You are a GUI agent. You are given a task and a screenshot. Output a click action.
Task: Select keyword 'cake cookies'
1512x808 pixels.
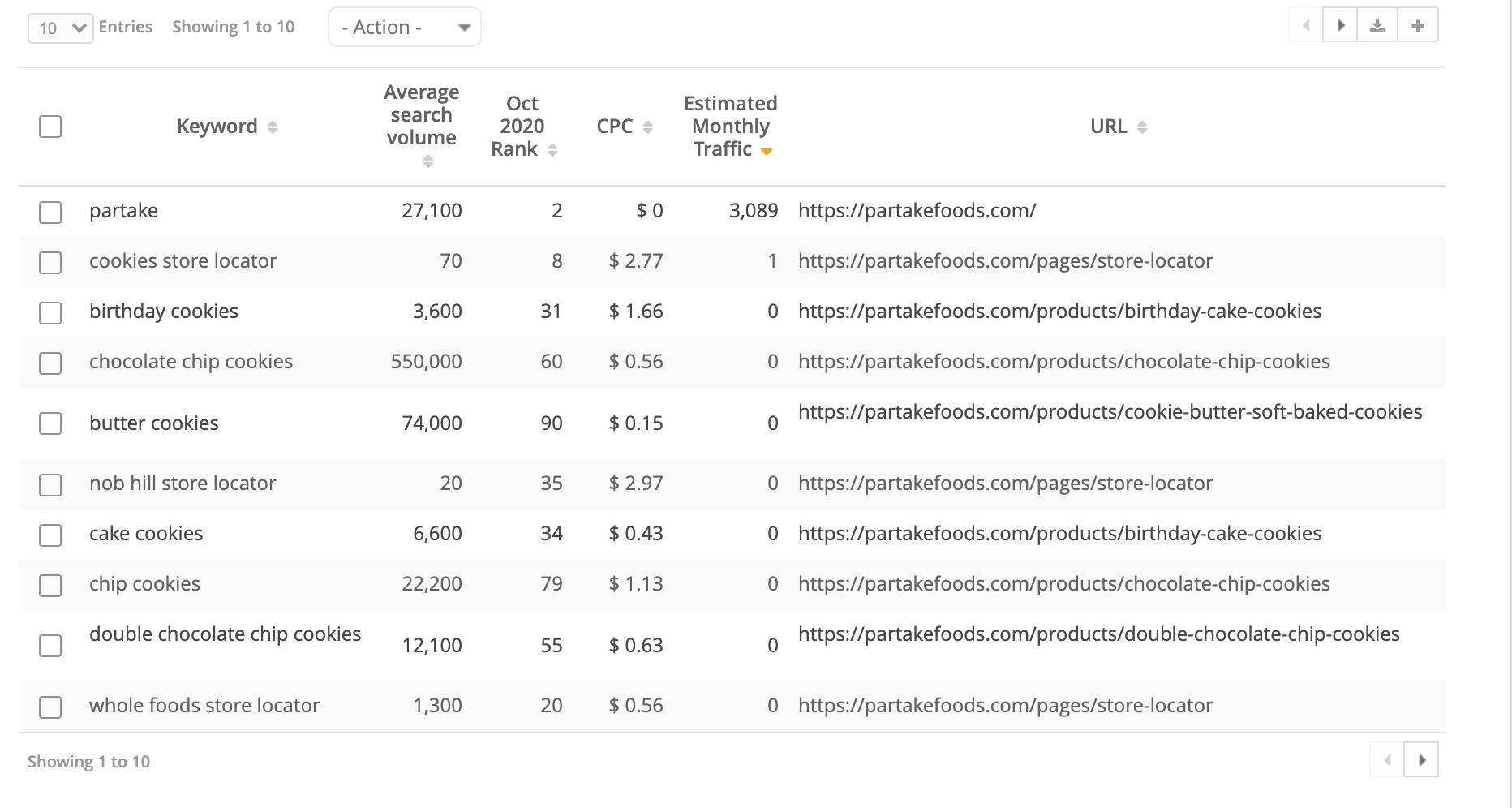click(x=146, y=534)
